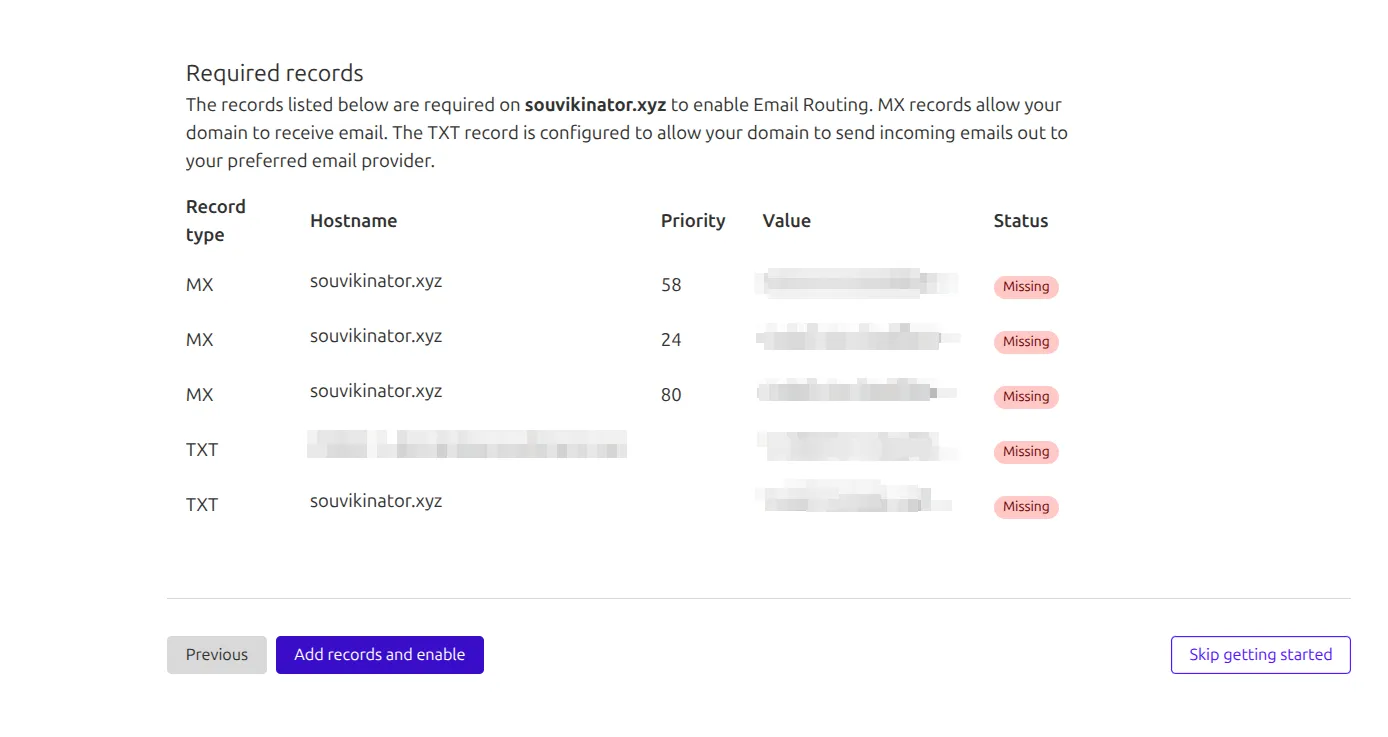1388x737 pixels.
Task: Click hostname of the priority 58 MX row
Action: [376, 281]
